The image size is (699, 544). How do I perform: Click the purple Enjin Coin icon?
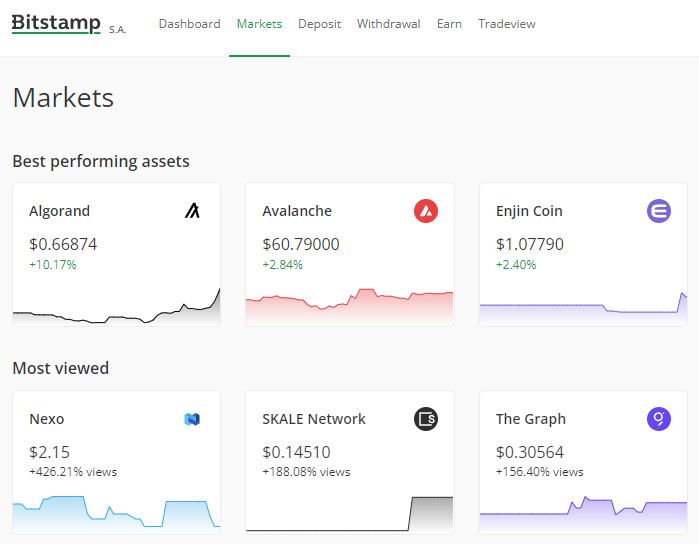[x=659, y=211]
